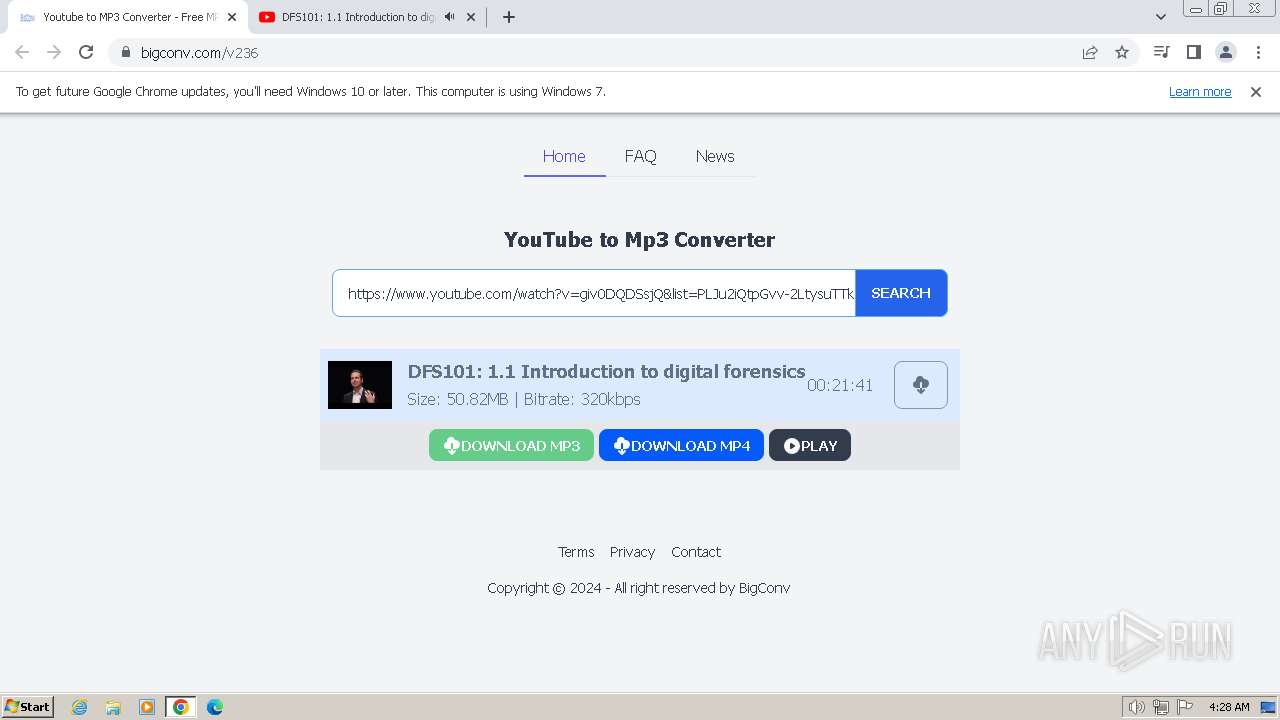Mute the audio icon on DFS101 tab
Viewport: 1280px width, 720px height.
[x=449, y=17]
